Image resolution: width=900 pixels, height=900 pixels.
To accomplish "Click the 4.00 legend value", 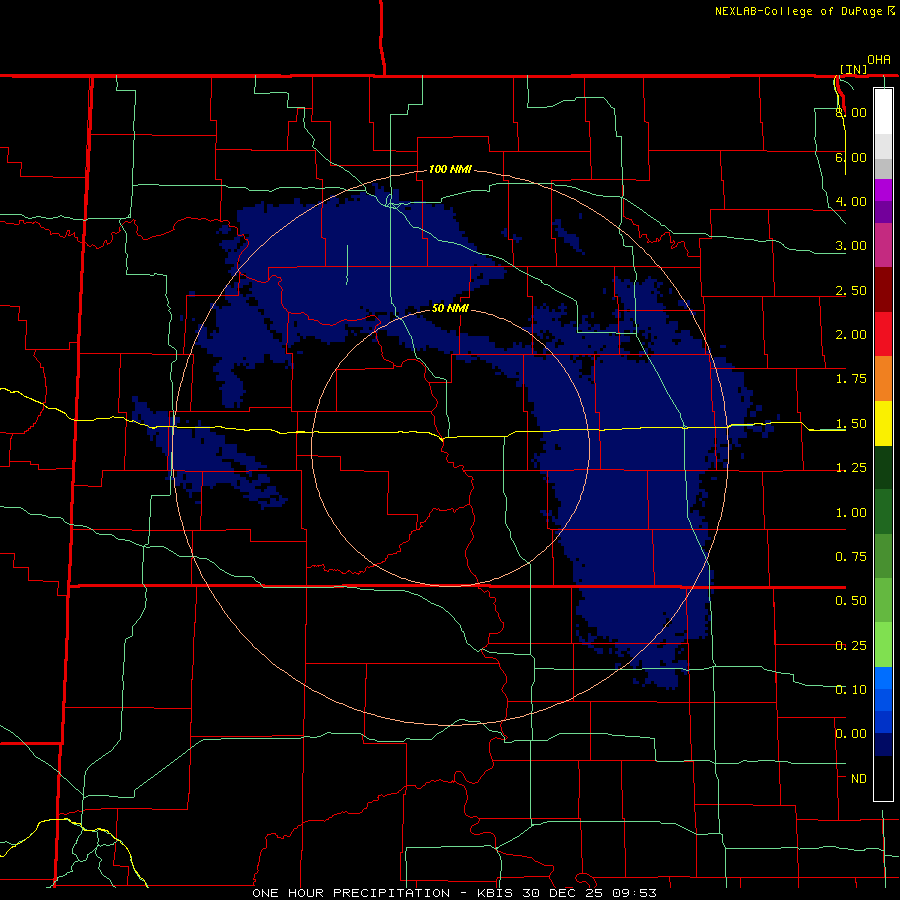I will 851,201.
